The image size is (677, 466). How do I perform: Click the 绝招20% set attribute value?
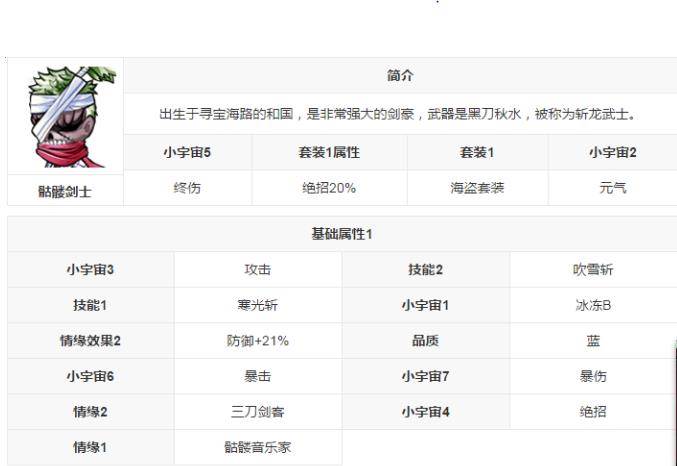coord(329,188)
